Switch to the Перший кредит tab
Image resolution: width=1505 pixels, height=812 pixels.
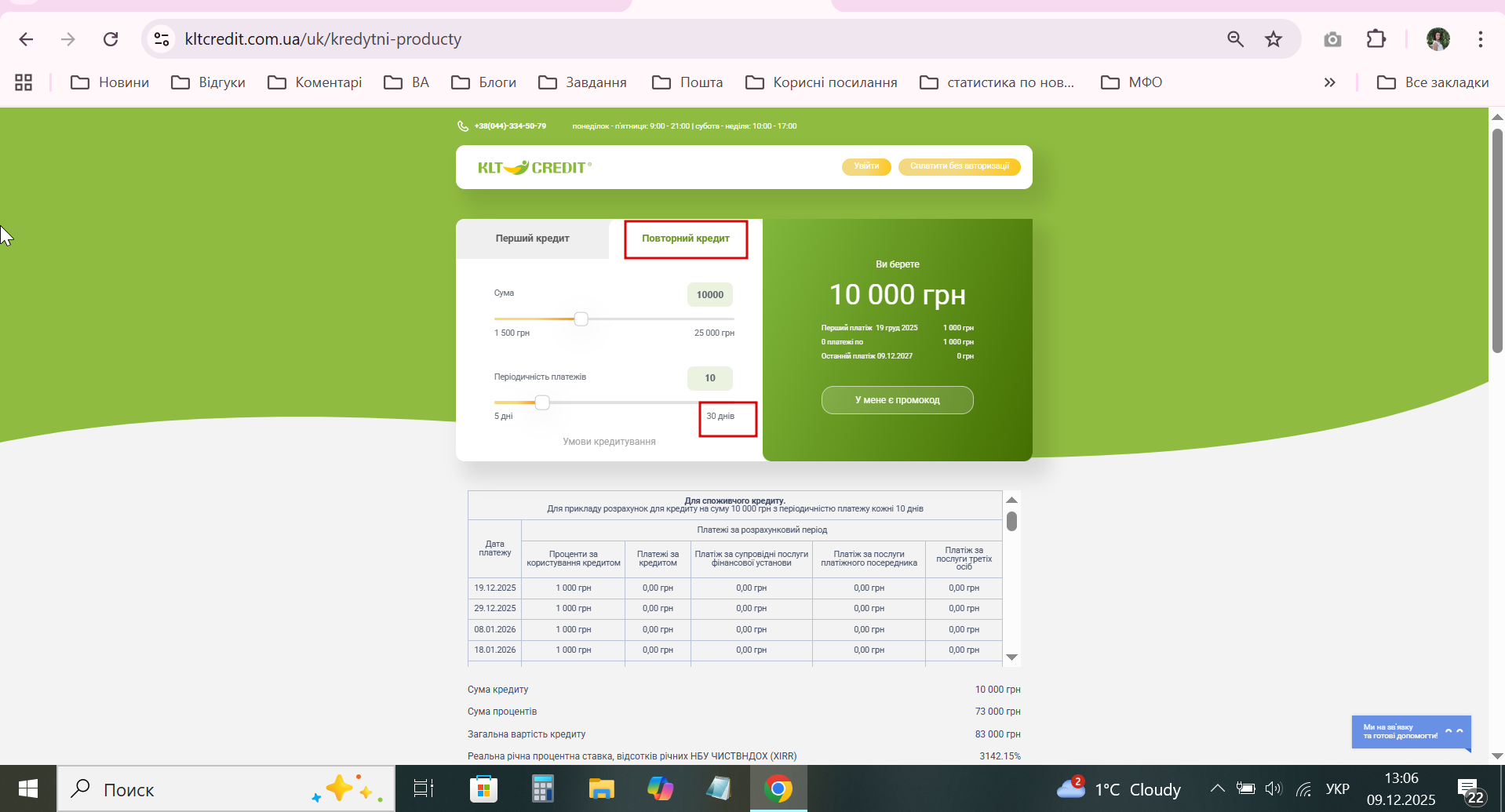click(532, 239)
